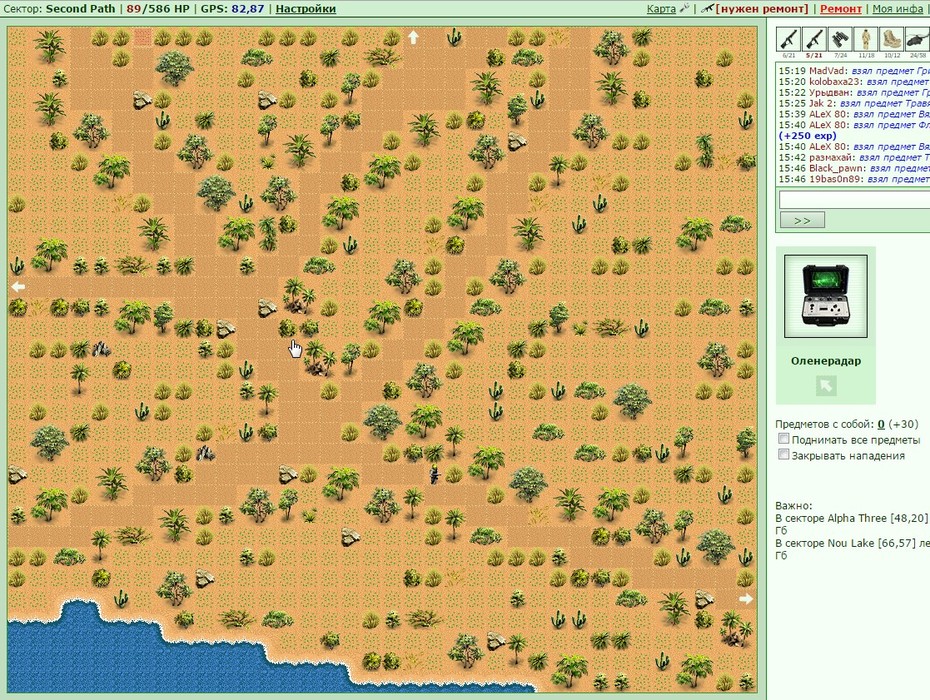Open the Карта map link

[x=661, y=9]
